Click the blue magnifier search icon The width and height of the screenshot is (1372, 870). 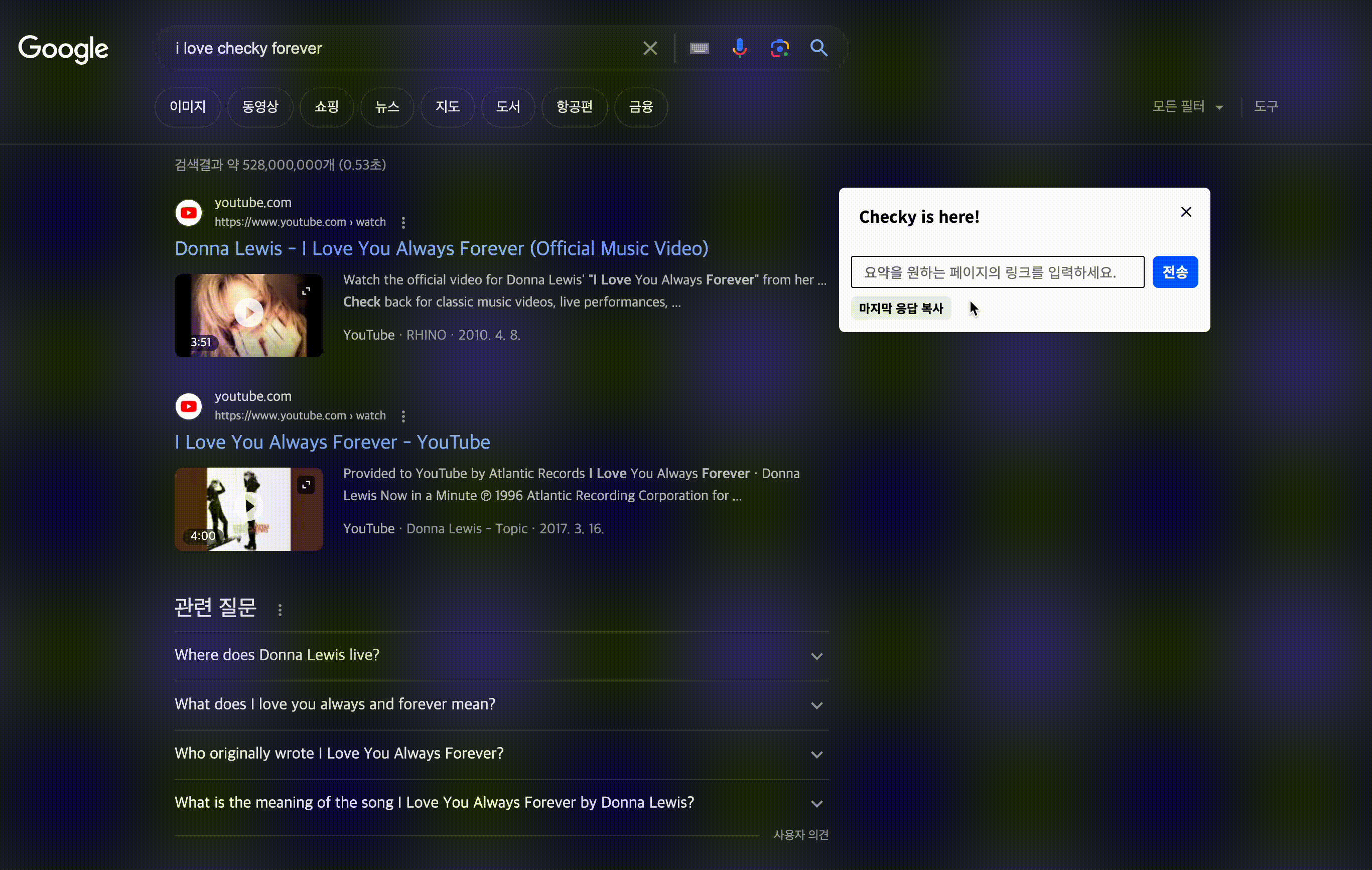point(819,49)
